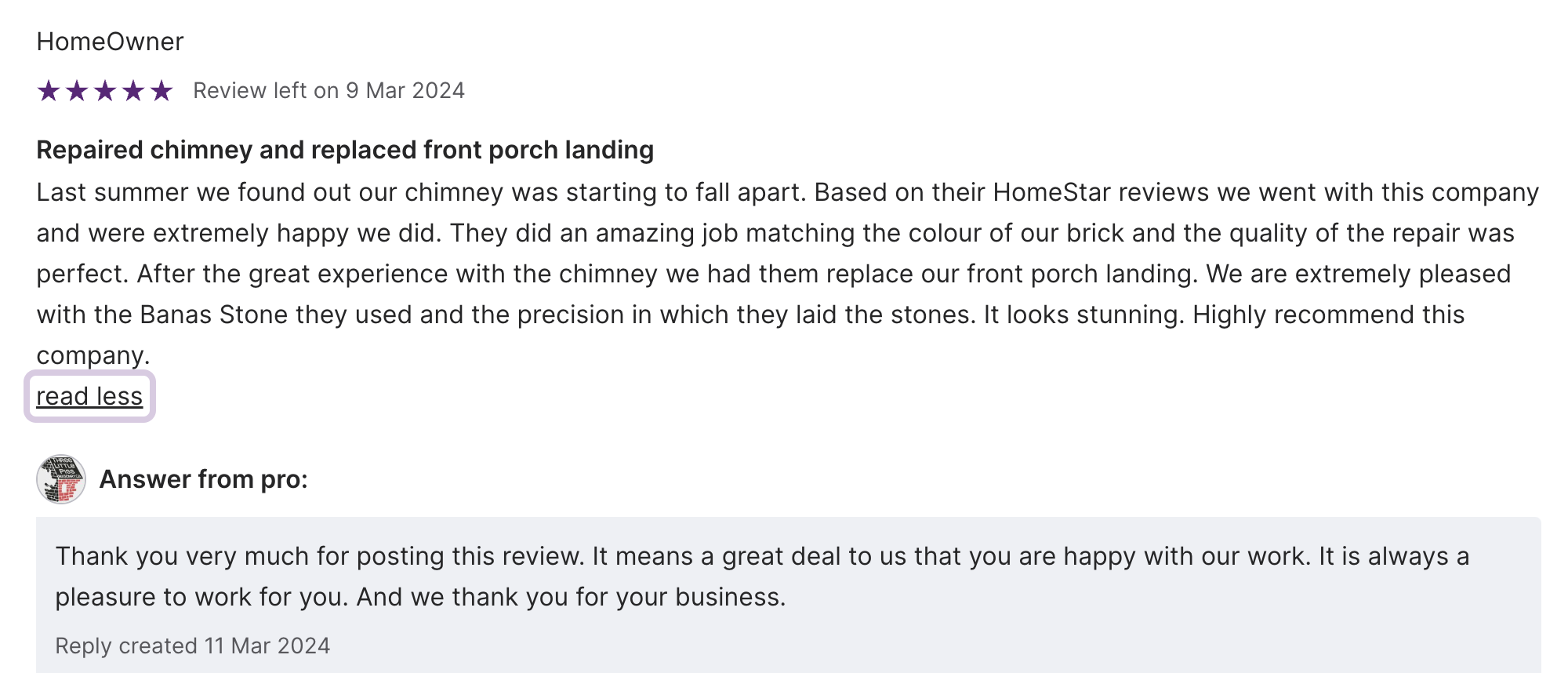Click the fifth purple rating star

coord(162,91)
